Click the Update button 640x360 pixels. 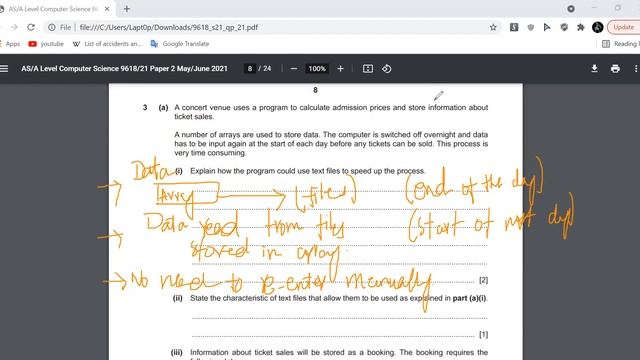623,27
